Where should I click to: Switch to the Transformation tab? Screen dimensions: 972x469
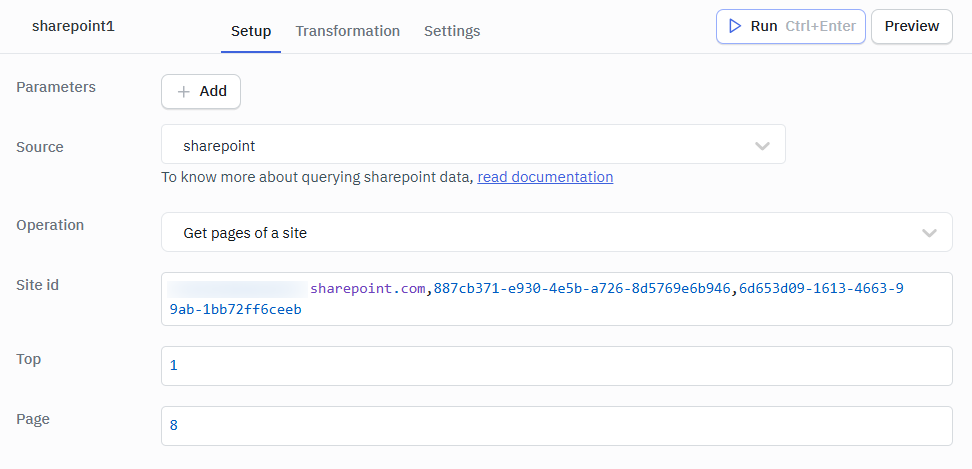(x=347, y=31)
